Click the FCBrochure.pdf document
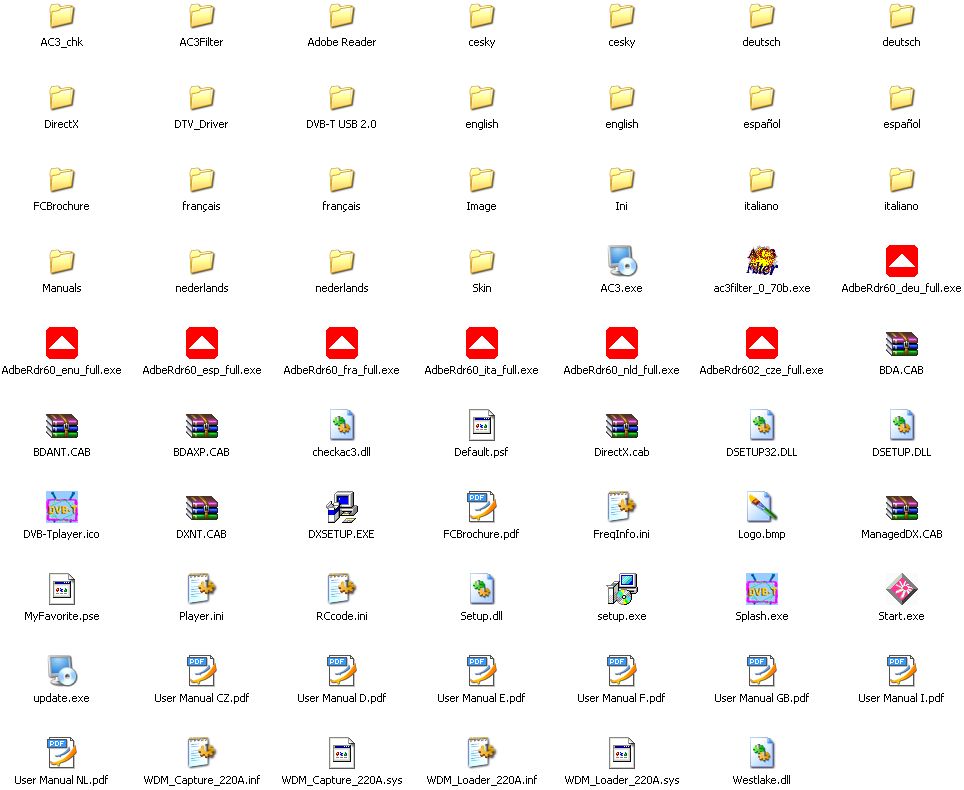Image resolution: width=964 pixels, height=790 pixels. pyautogui.click(x=481, y=508)
